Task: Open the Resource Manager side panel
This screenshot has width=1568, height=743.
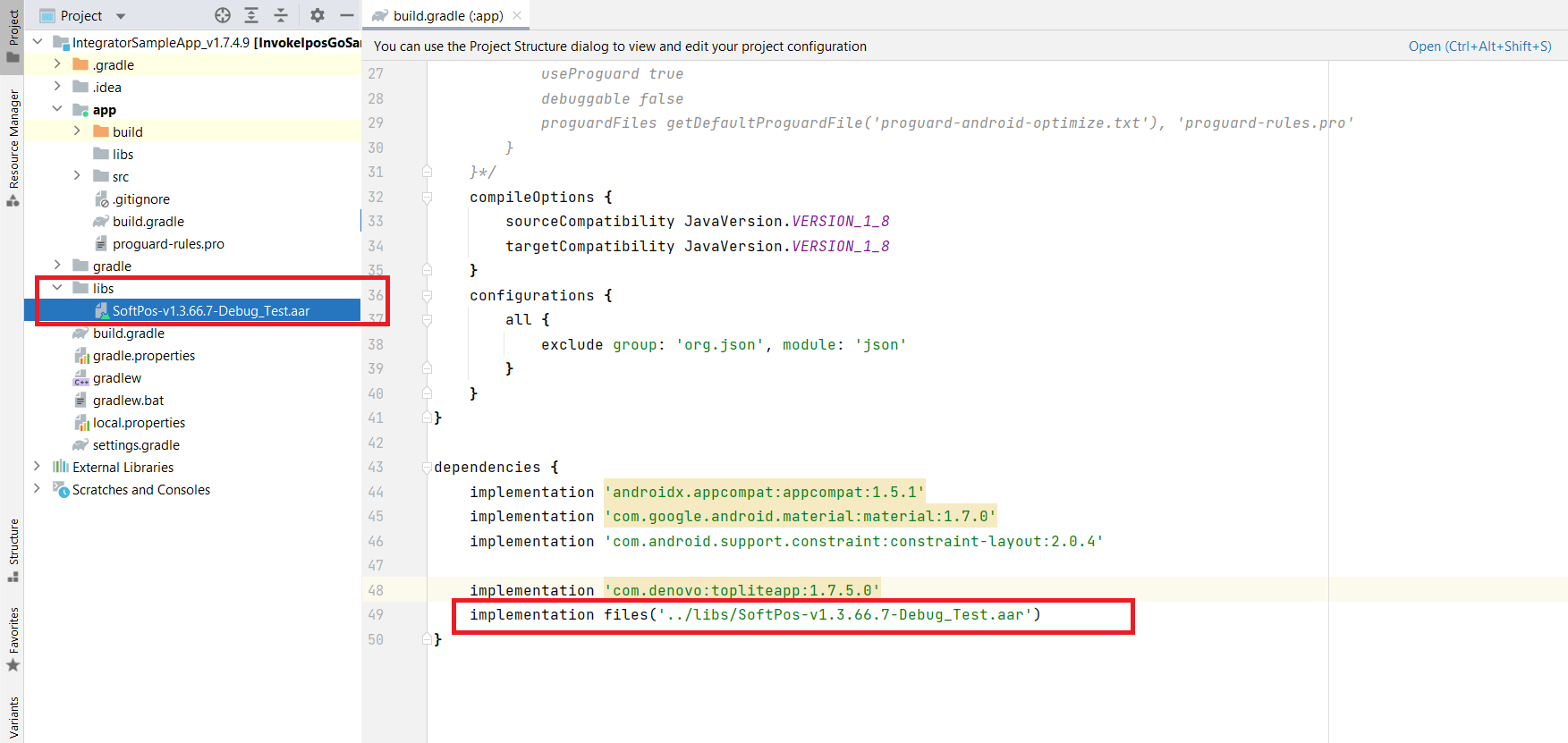Action: 13,143
